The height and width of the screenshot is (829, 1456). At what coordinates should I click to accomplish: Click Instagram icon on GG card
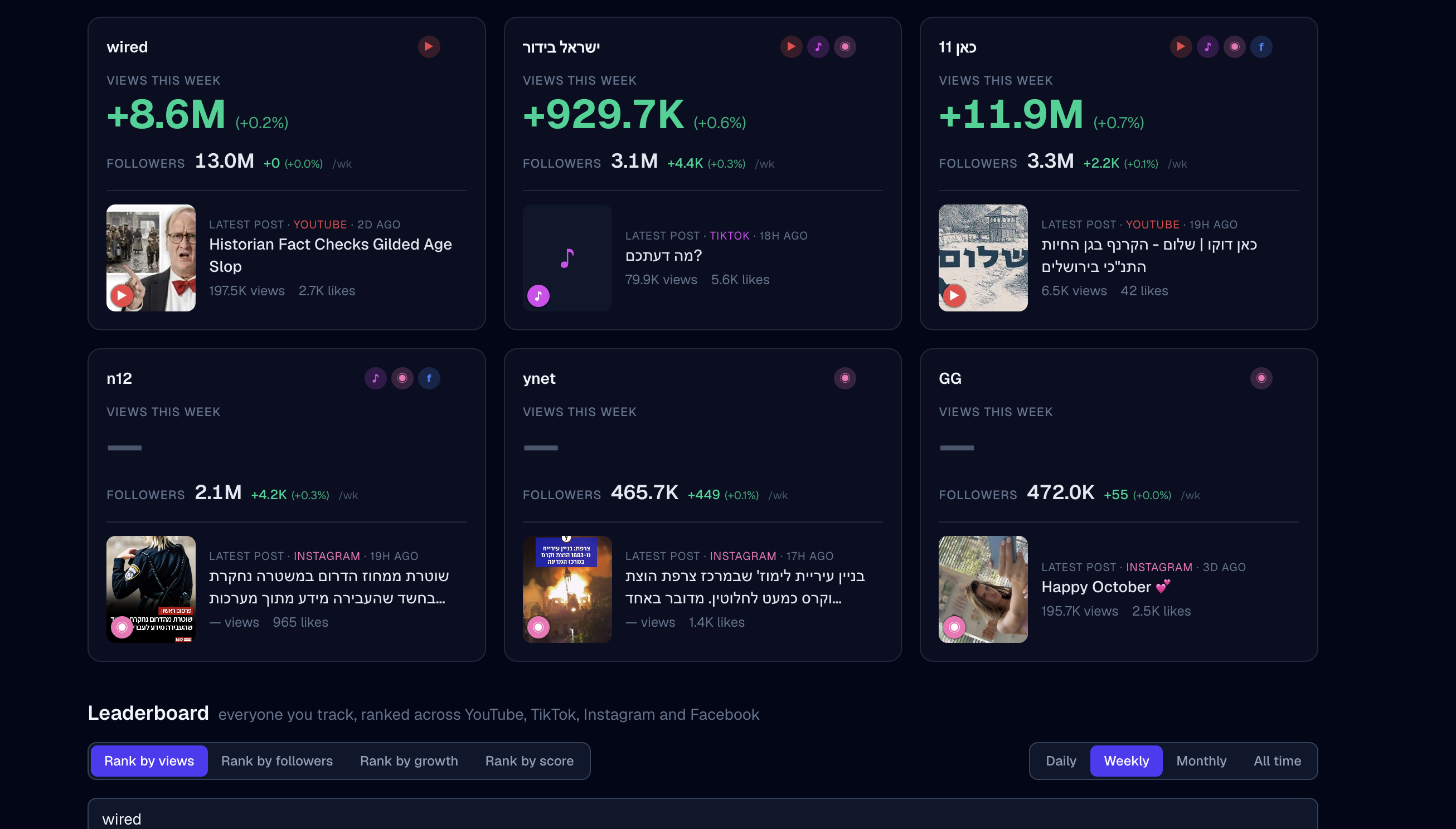coord(1261,378)
